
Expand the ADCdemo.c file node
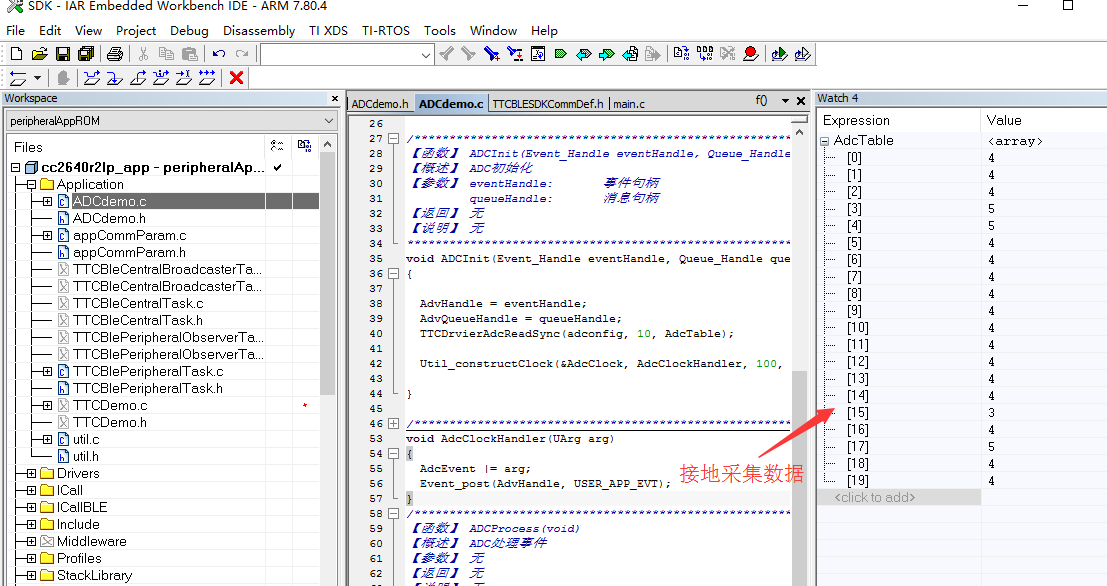click(47, 201)
